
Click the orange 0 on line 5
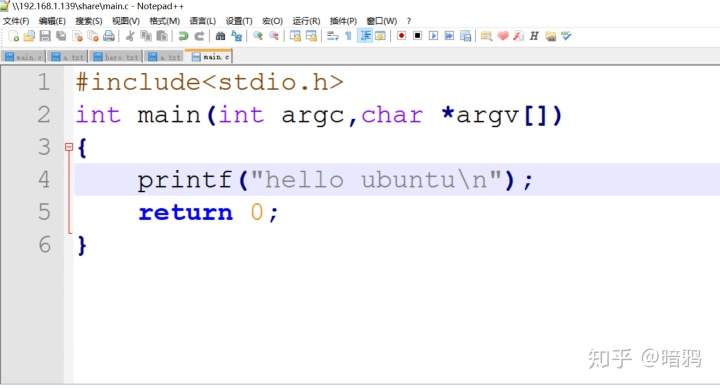click(257, 212)
